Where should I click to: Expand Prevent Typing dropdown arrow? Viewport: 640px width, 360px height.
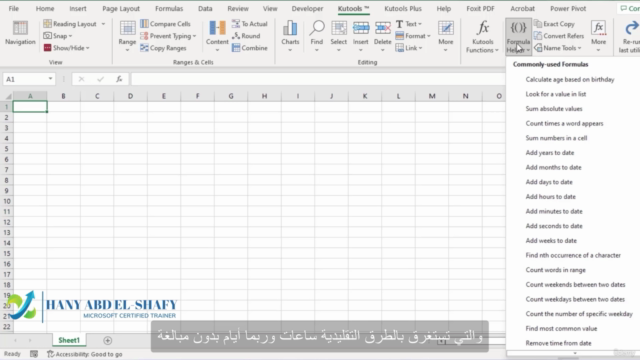194,36
